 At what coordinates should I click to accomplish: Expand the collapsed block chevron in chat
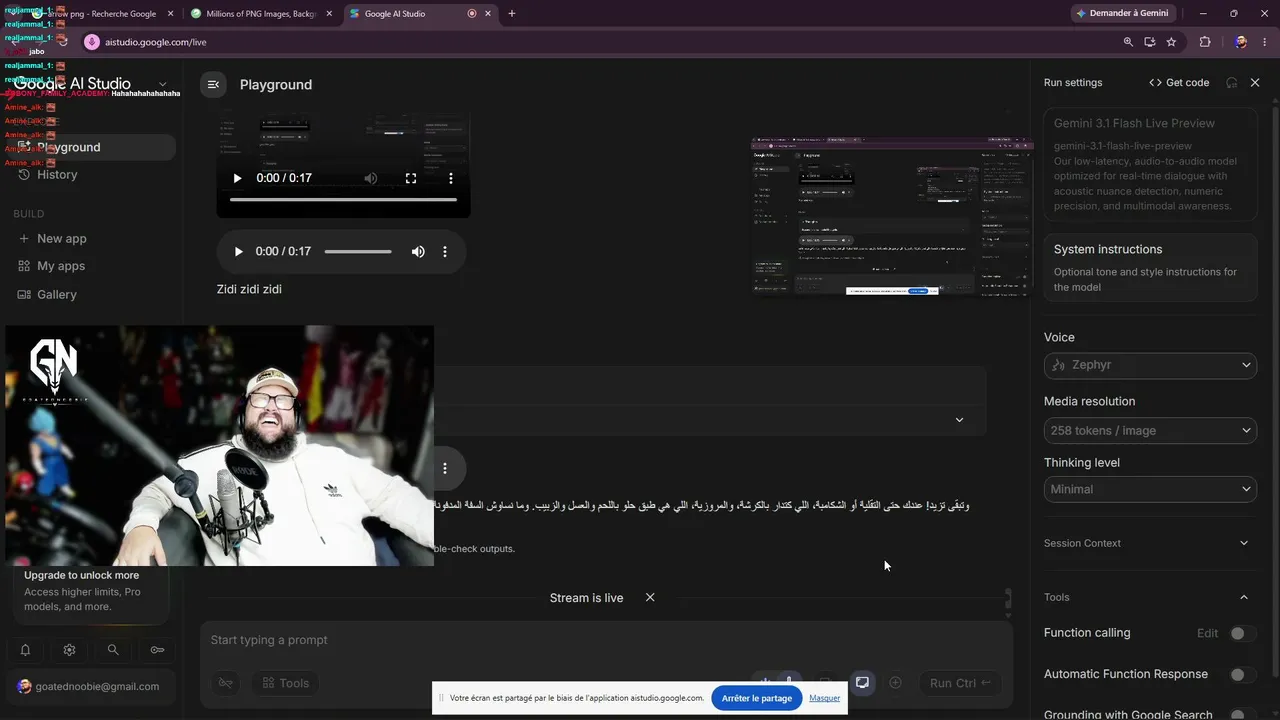959,420
